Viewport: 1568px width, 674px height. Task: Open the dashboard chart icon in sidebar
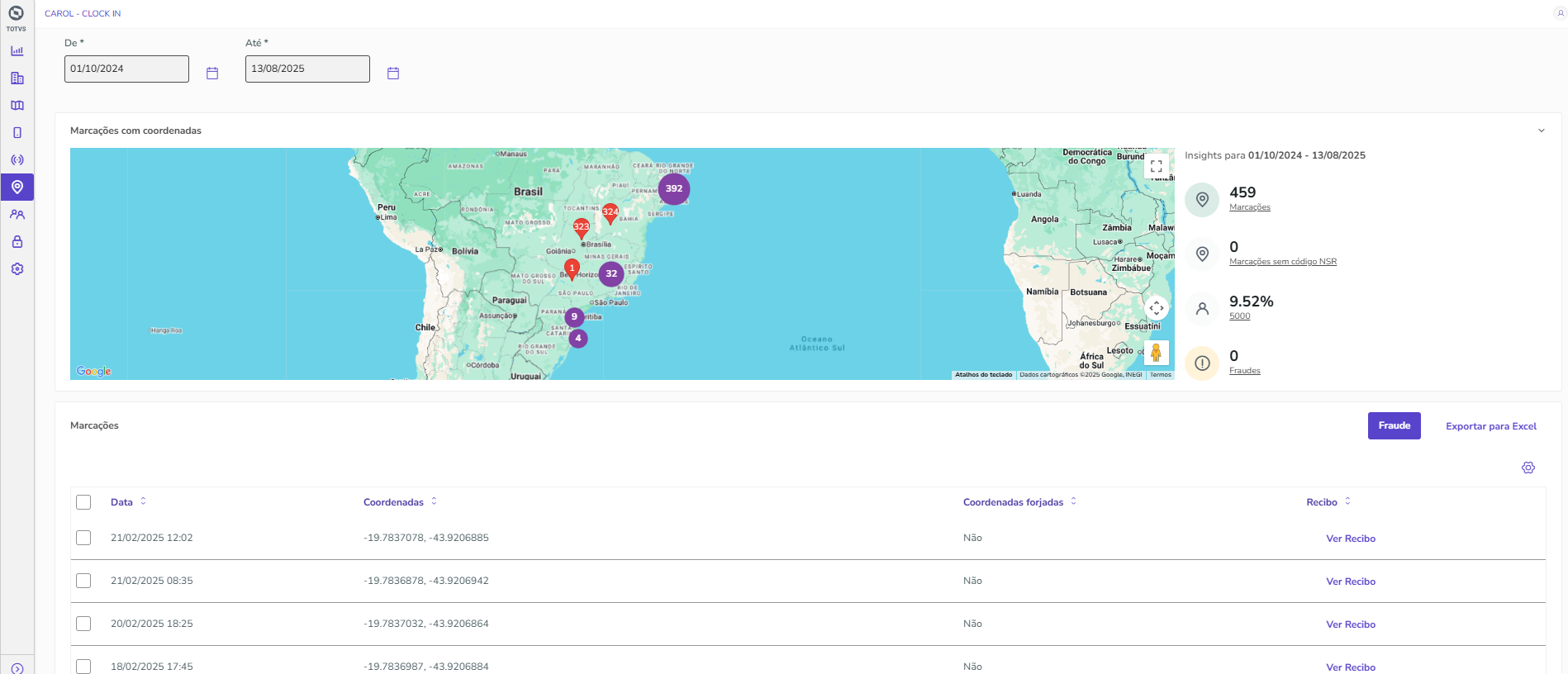pyautogui.click(x=17, y=51)
